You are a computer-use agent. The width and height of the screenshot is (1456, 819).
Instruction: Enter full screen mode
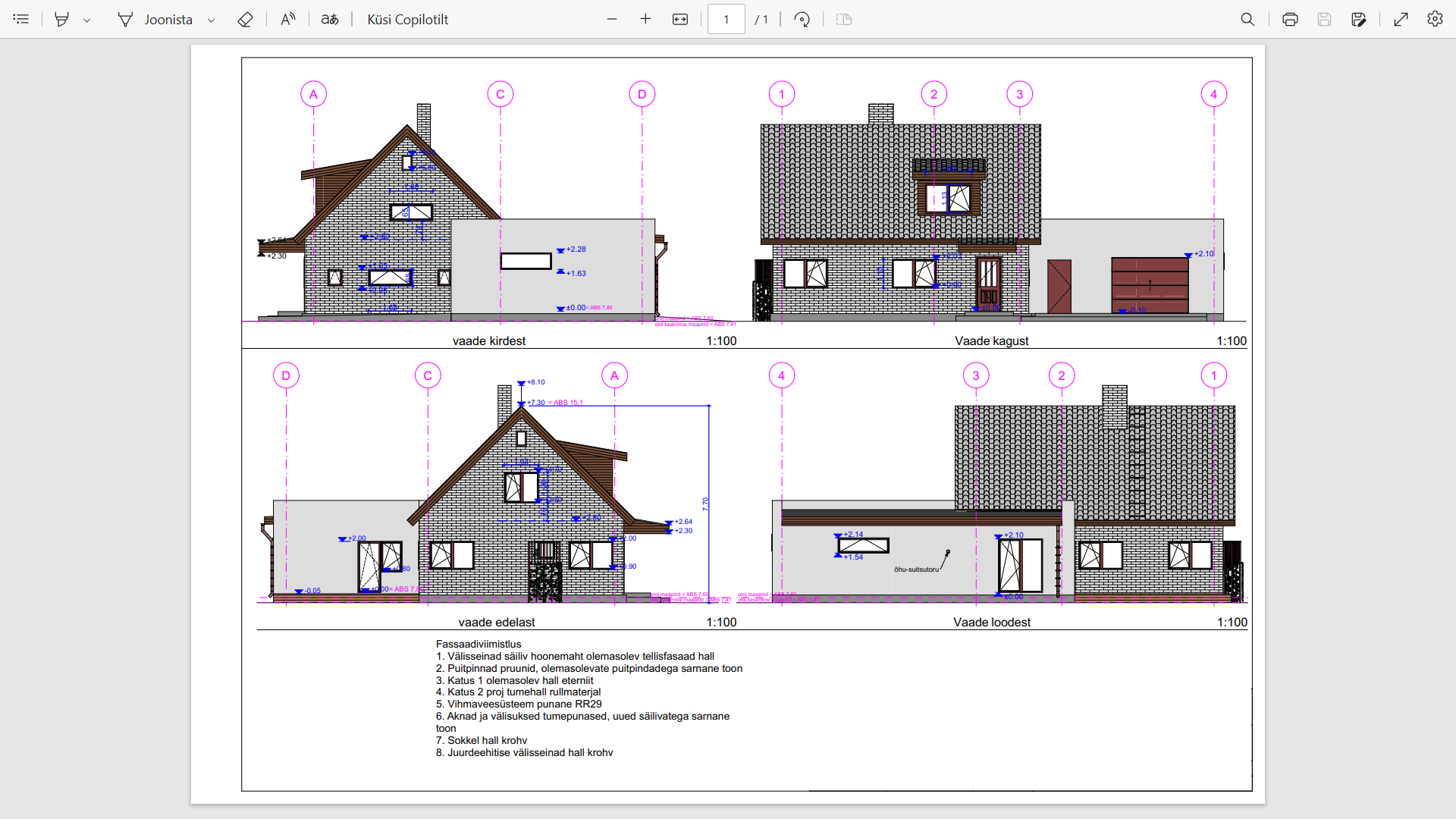tap(1401, 19)
